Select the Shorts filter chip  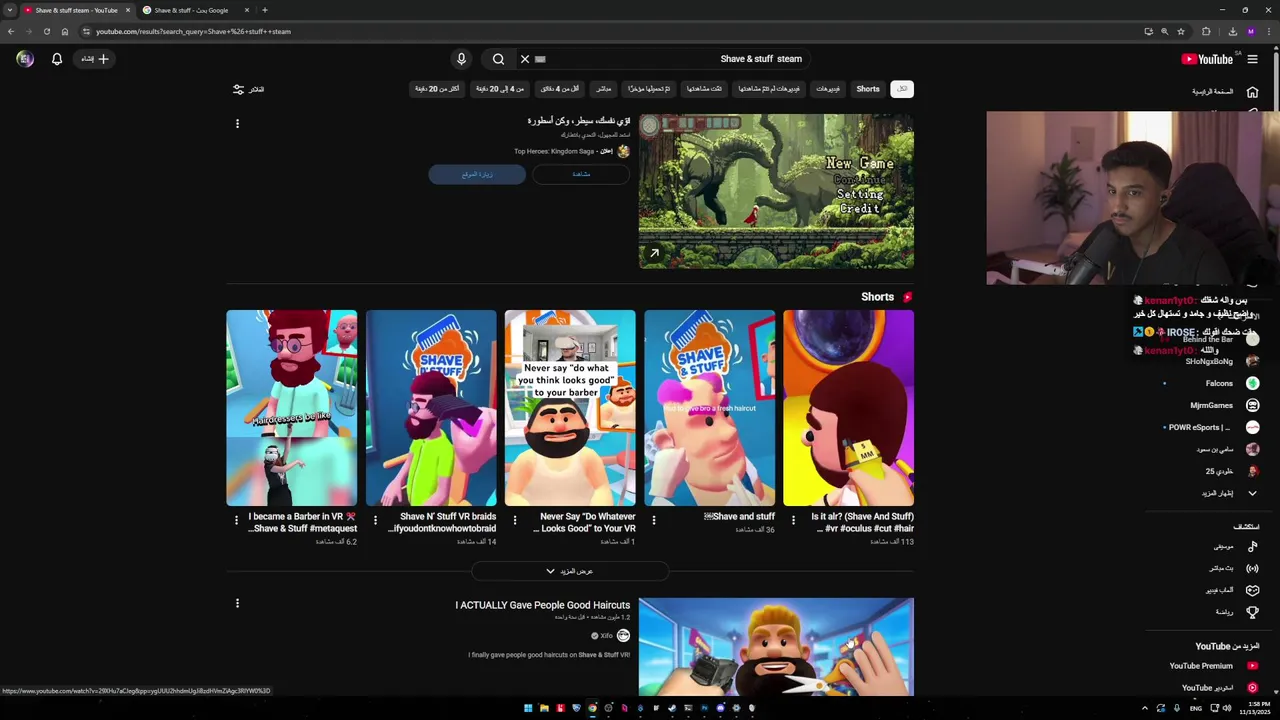click(868, 89)
